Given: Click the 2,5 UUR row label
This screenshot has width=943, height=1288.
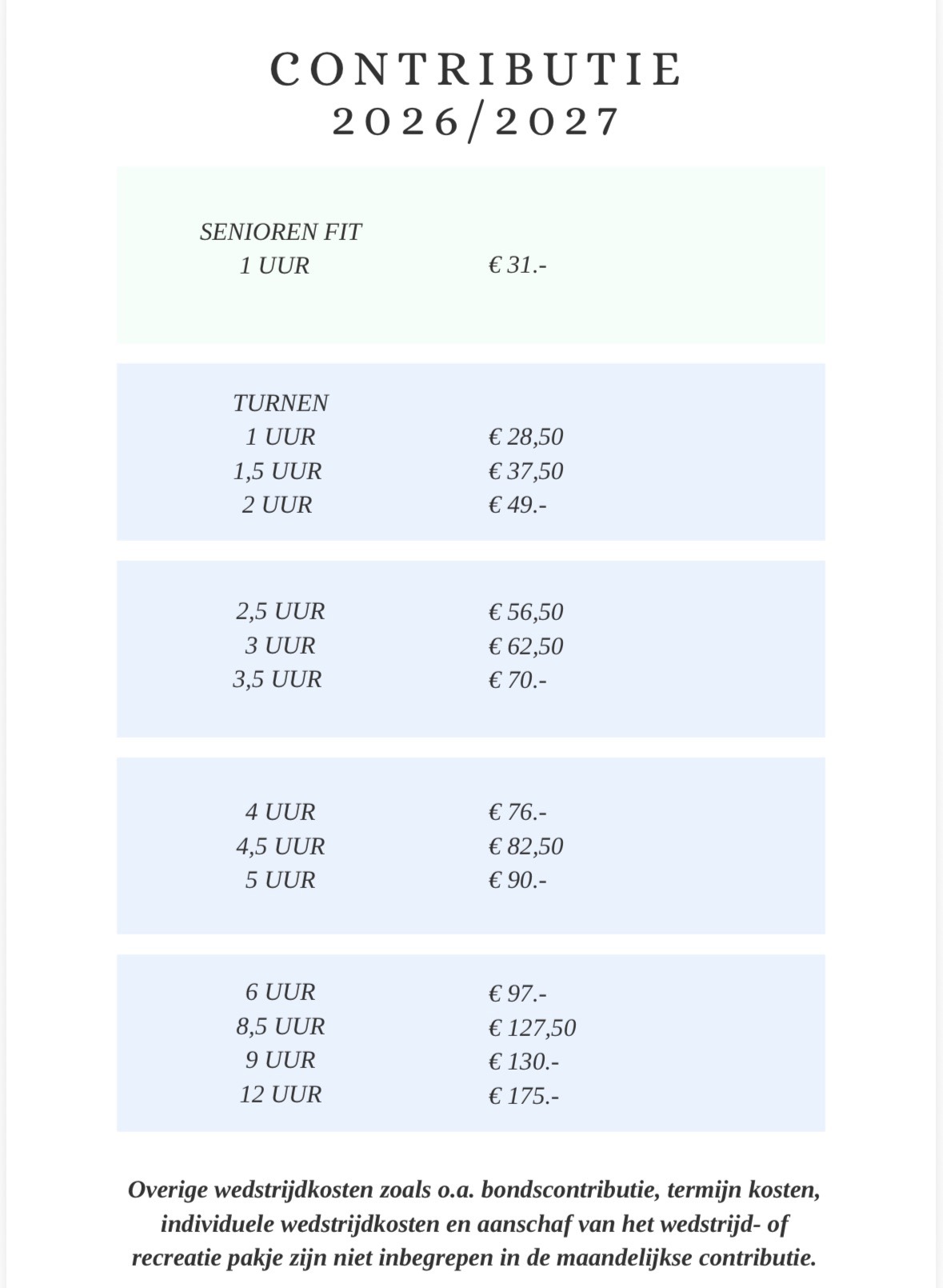Looking at the screenshot, I should coord(280,611).
